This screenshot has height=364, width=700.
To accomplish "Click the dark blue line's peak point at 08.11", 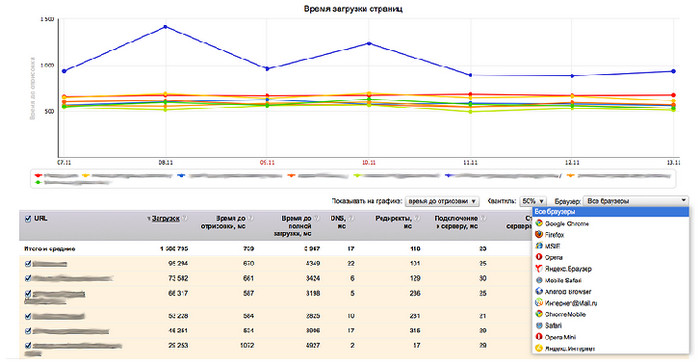I will pos(165,27).
